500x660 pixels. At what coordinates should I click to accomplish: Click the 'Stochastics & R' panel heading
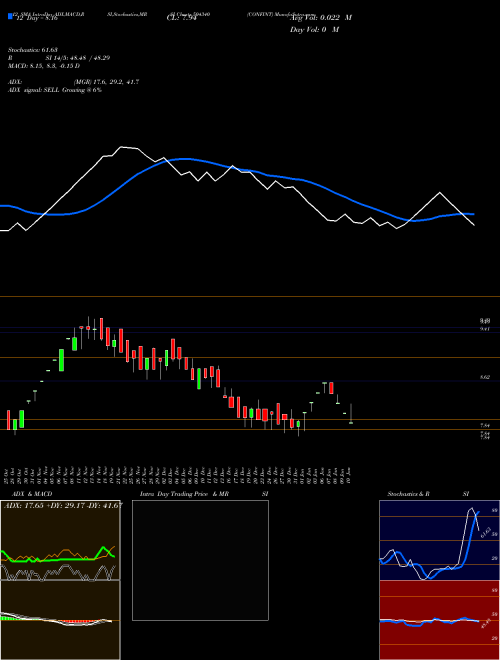[409, 494]
